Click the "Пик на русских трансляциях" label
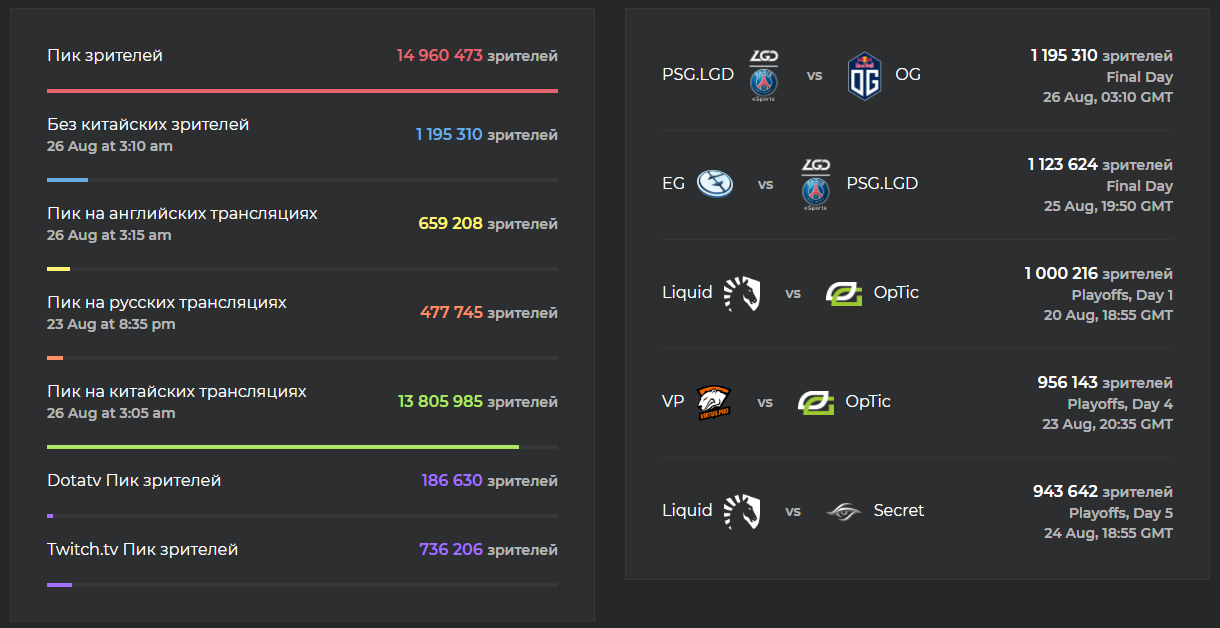The height and width of the screenshot is (628, 1220). pyautogui.click(x=167, y=303)
